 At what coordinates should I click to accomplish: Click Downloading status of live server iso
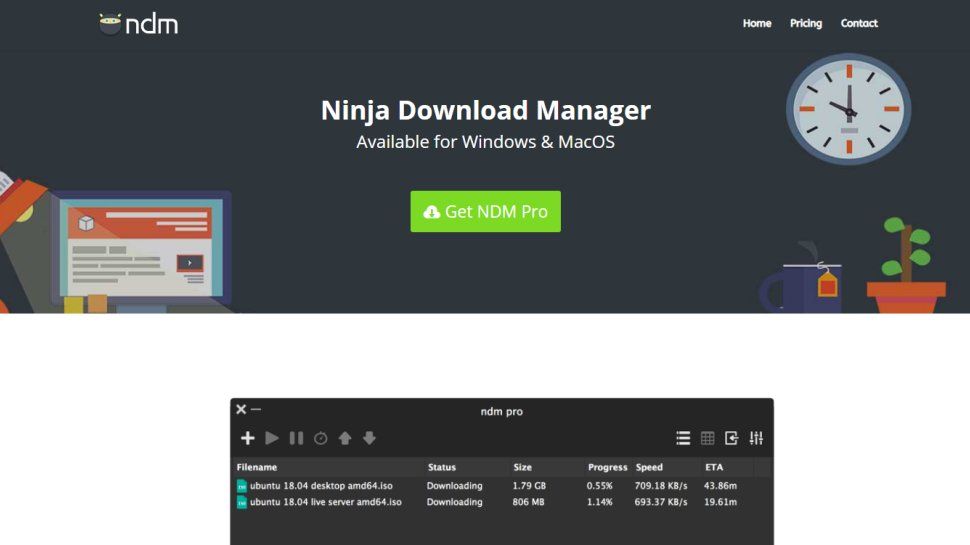(454, 502)
